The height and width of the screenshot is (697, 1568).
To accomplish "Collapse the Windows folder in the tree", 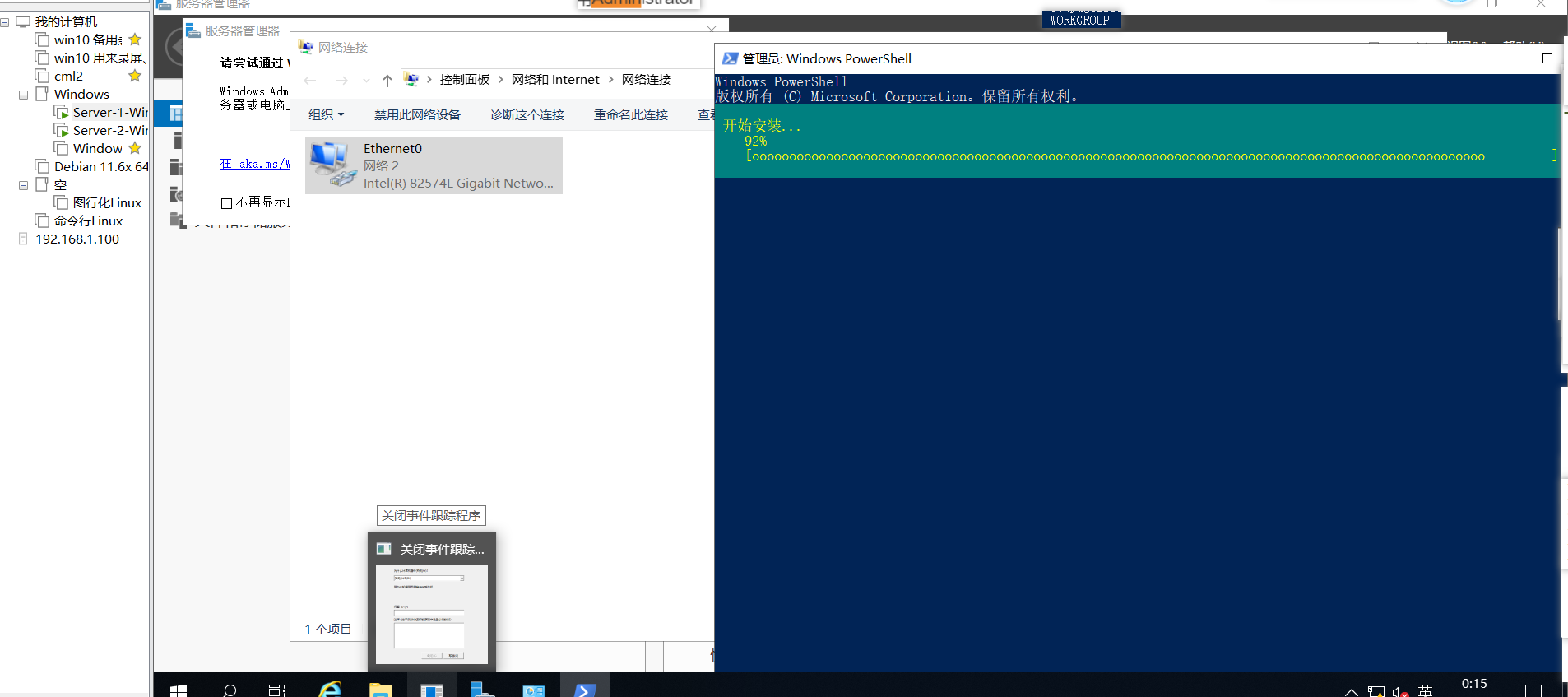I will click(24, 95).
